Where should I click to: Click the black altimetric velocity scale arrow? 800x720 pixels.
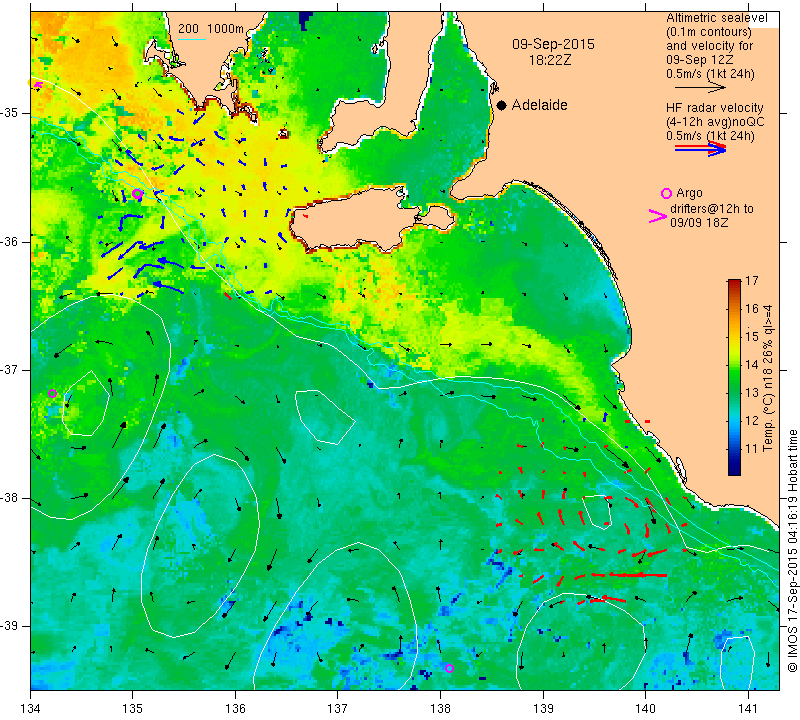pyautogui.click(x=700, y=88)
